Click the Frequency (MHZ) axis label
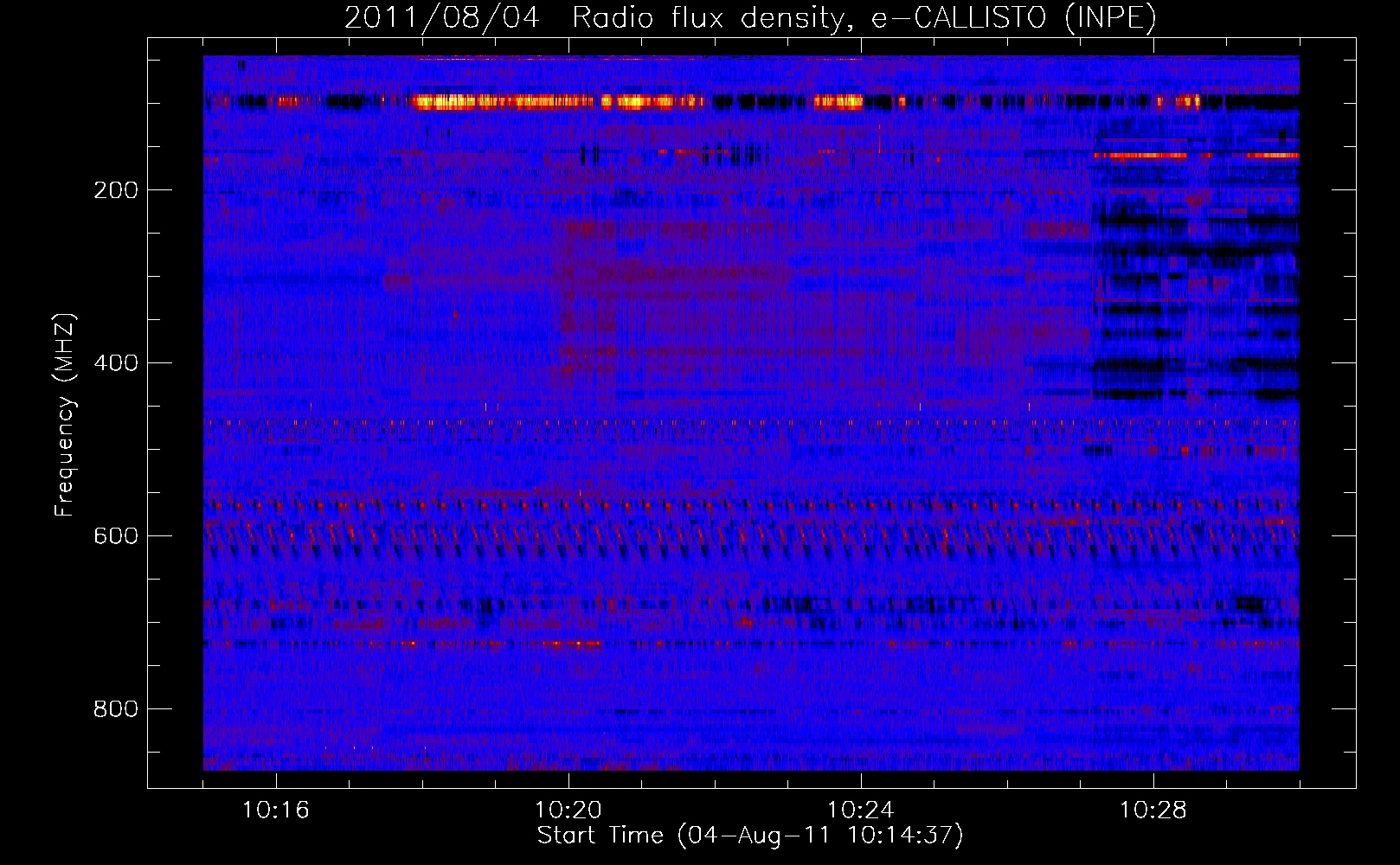Viewport: 1400px width, 865px height. pyautogui.click(x=65, y=414)
